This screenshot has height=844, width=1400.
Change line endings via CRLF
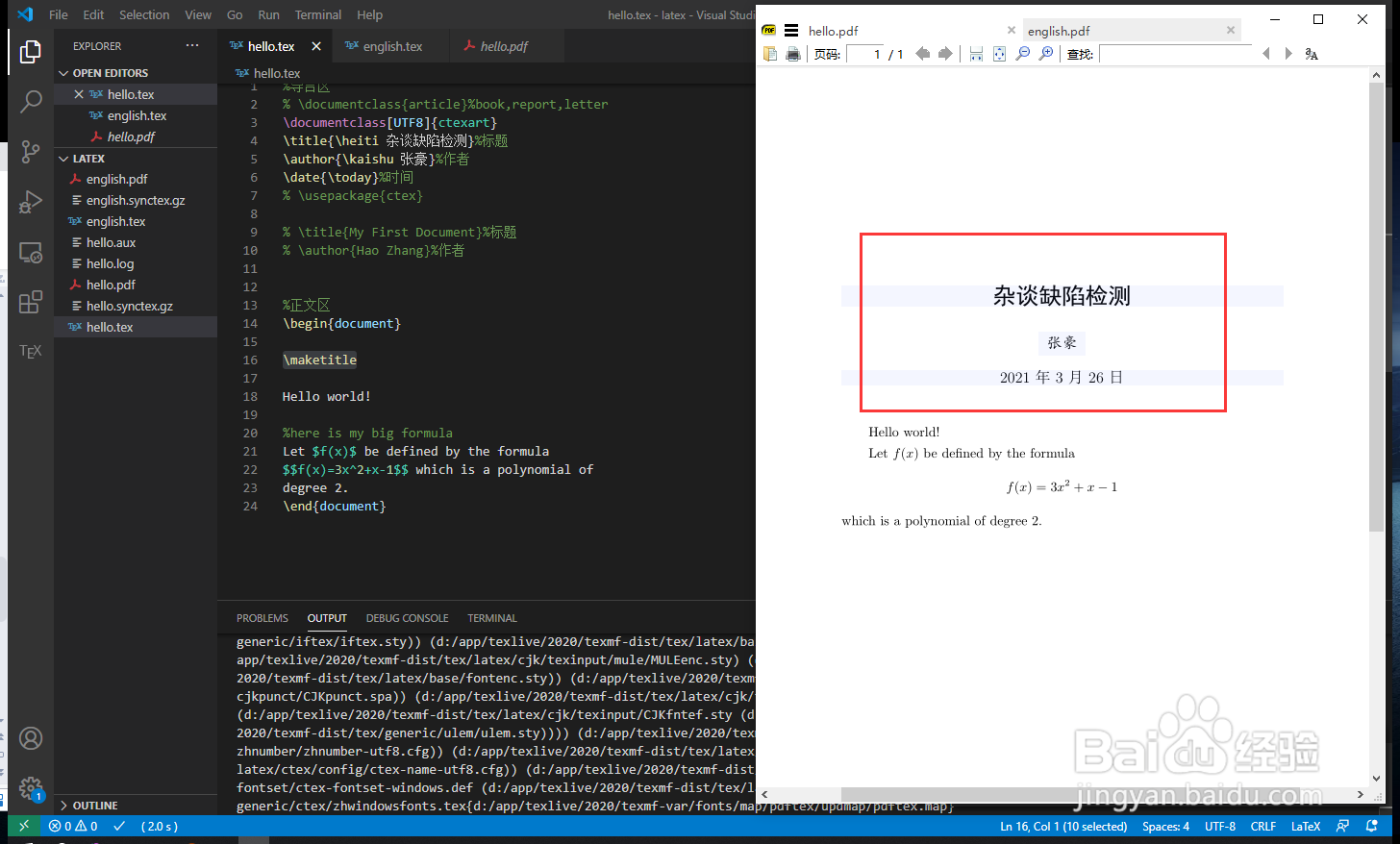[1263, 826]
